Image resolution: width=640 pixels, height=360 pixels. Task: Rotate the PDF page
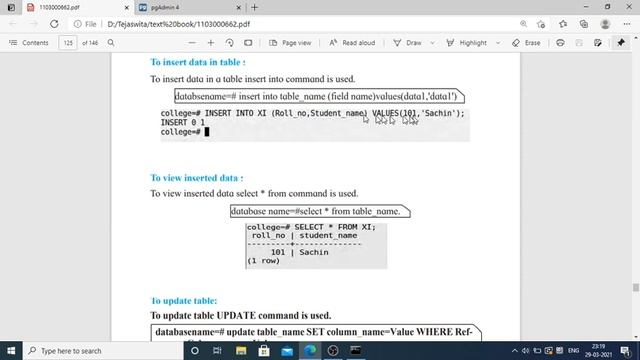click(229, 42)
